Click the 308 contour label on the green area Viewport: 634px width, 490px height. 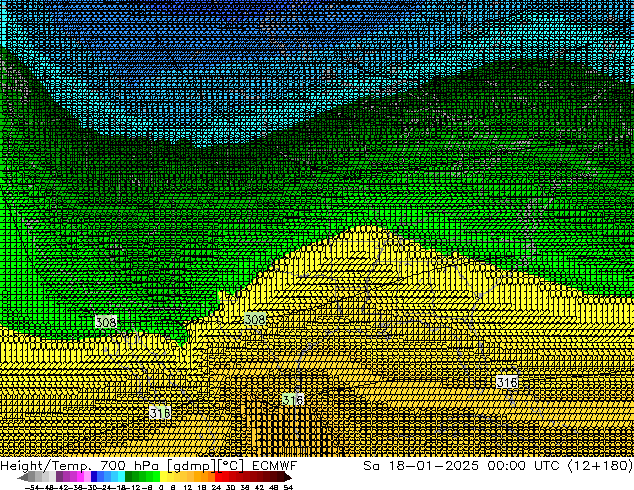point(106,322)
